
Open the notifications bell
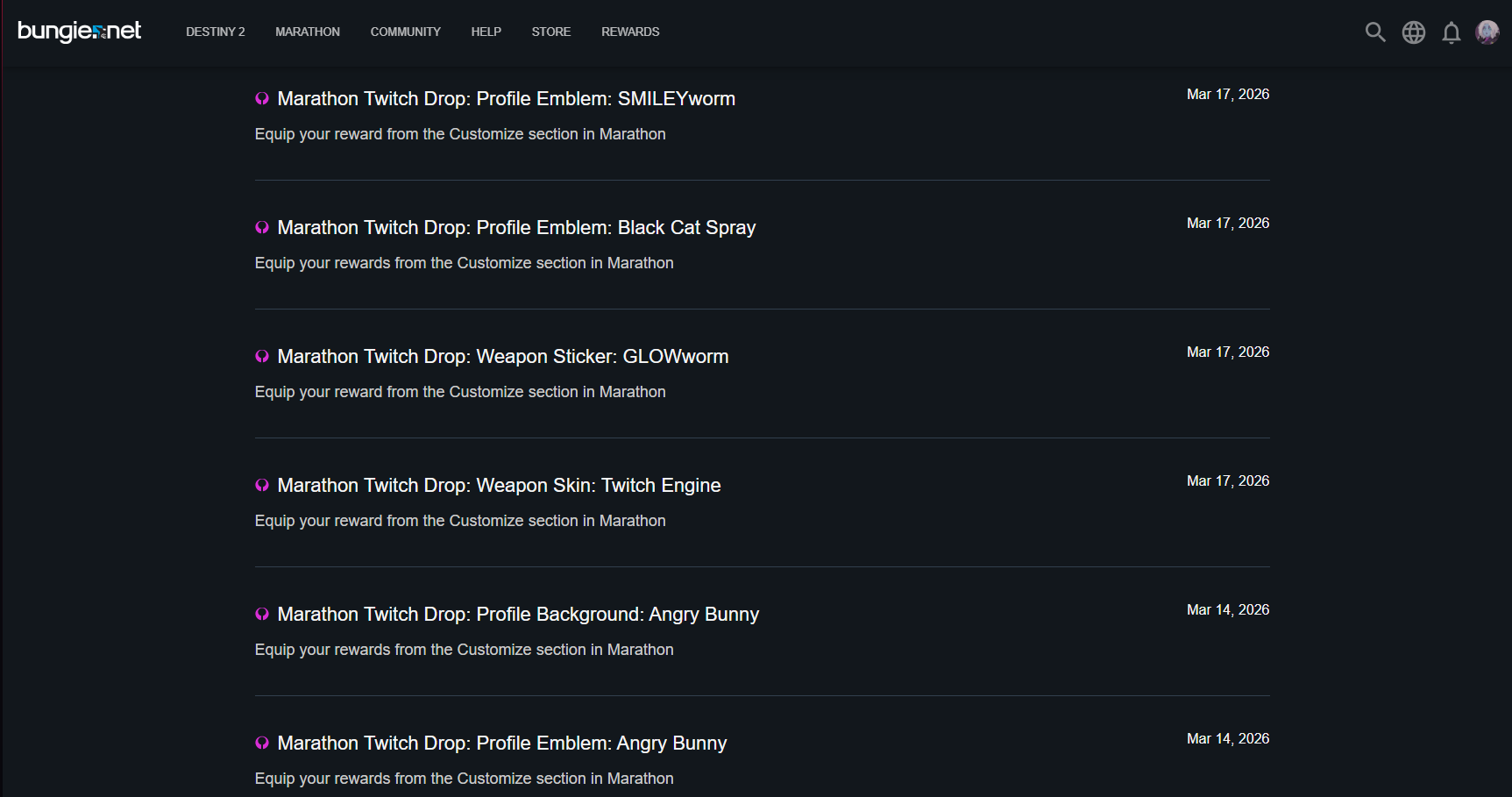click(x=1451, y=32)
